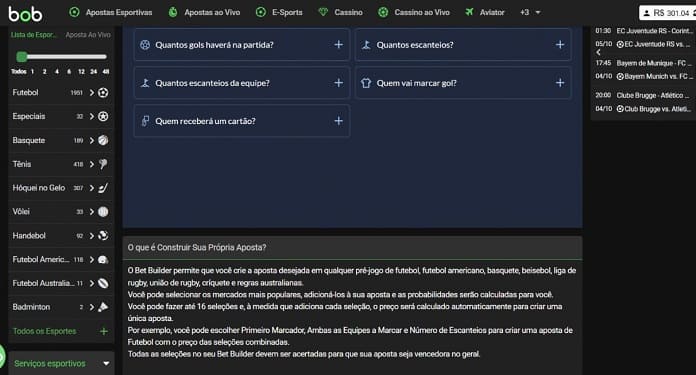Open Todos os Esportes link
The height and width of the screenshot is (375, 696).
(x=44, y=331)
